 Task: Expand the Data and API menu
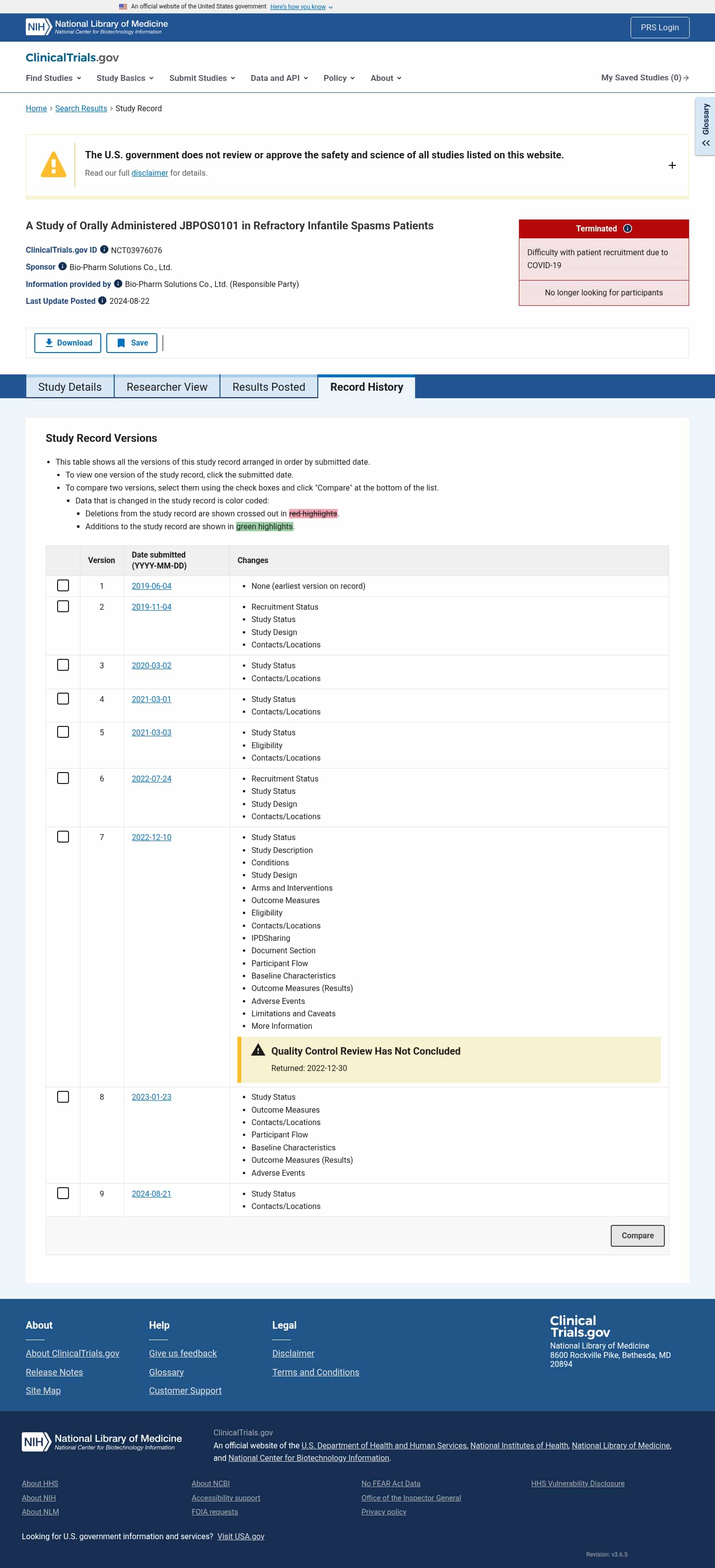click(x=280, y=78)
